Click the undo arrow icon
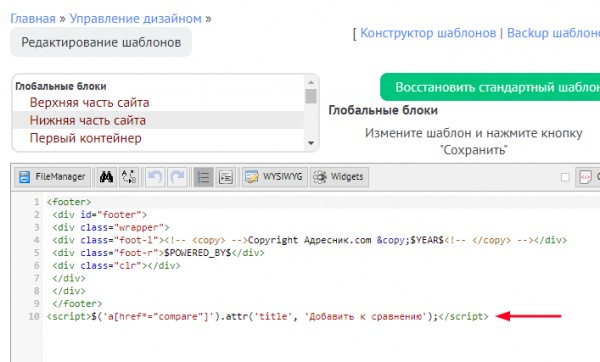Image resolution: width=600 pixels, height=362 pixels. point(155,177)
